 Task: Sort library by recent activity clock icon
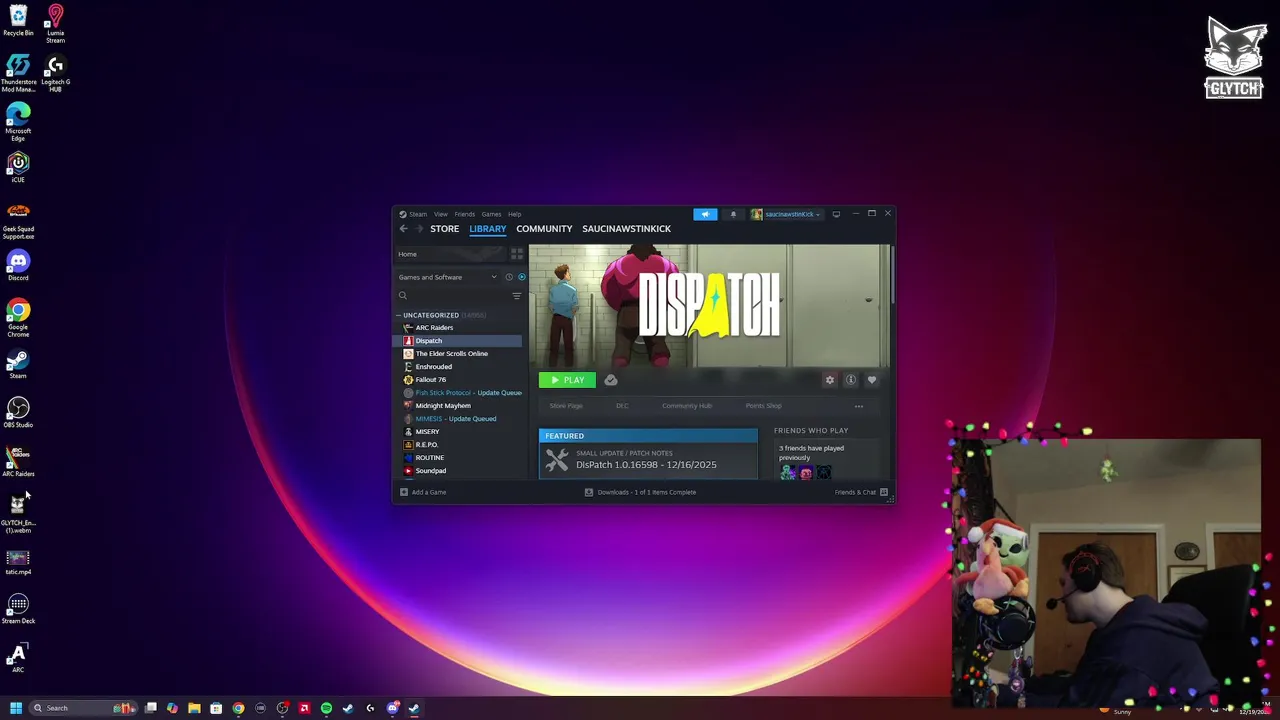click(x=509, y=277)
